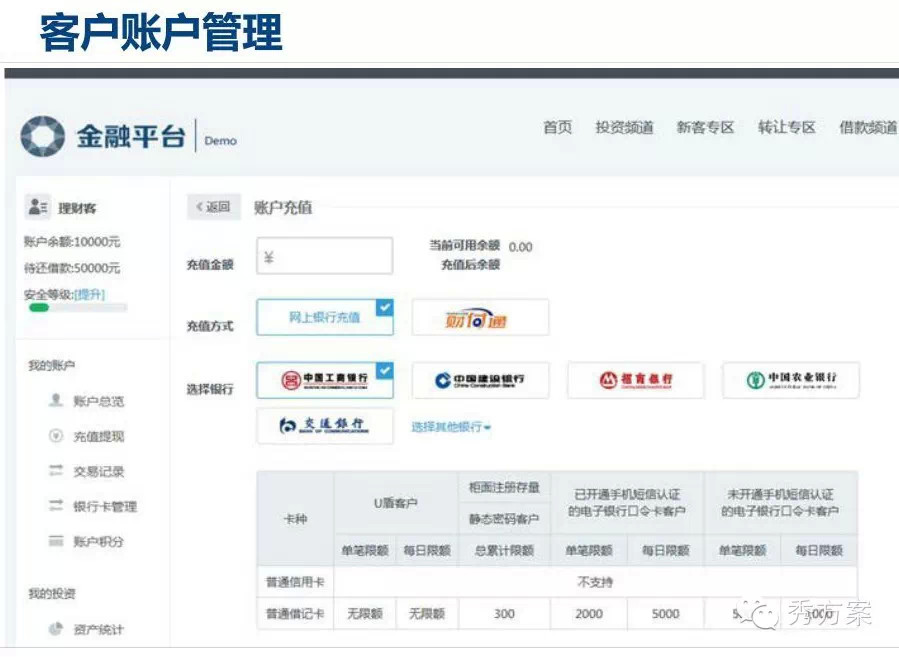This screenshot has width=899, height=657.
Task: Open 交易记录 in the sidebar
Action: [x=98, y=471]
